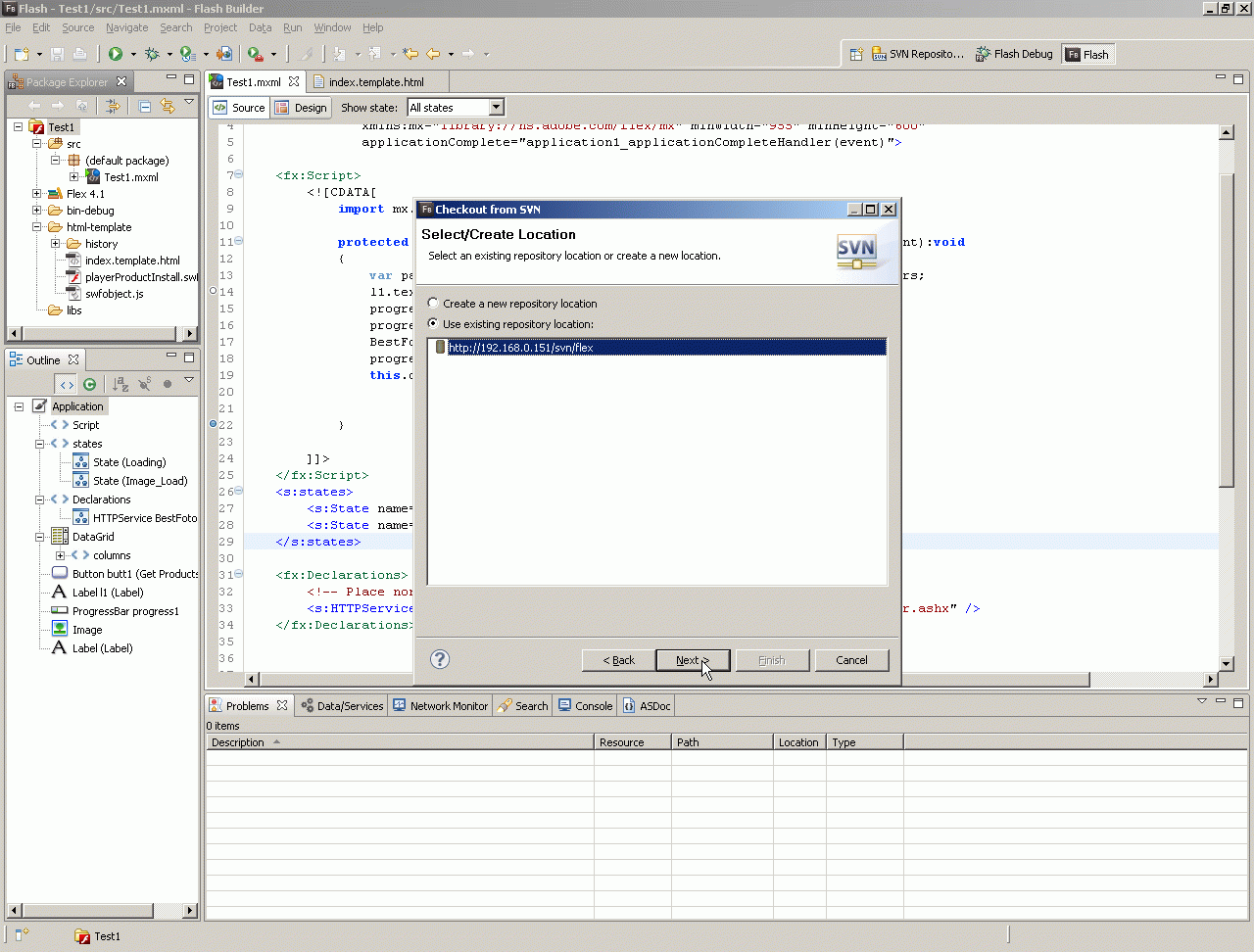Click the Debug bug icon in toolbar

tap(152, 54)
